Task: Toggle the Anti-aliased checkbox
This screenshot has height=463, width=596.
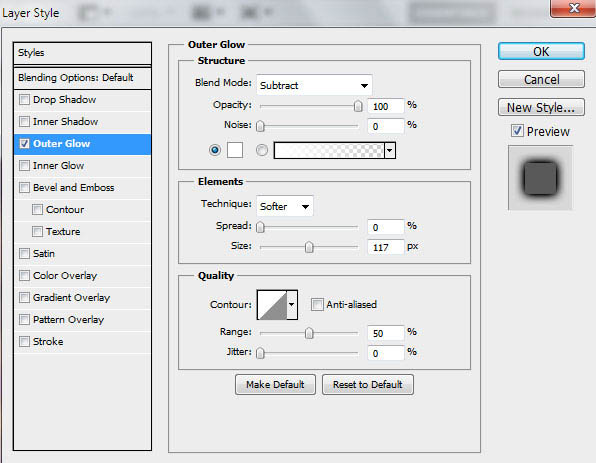Action: (317, 304)
